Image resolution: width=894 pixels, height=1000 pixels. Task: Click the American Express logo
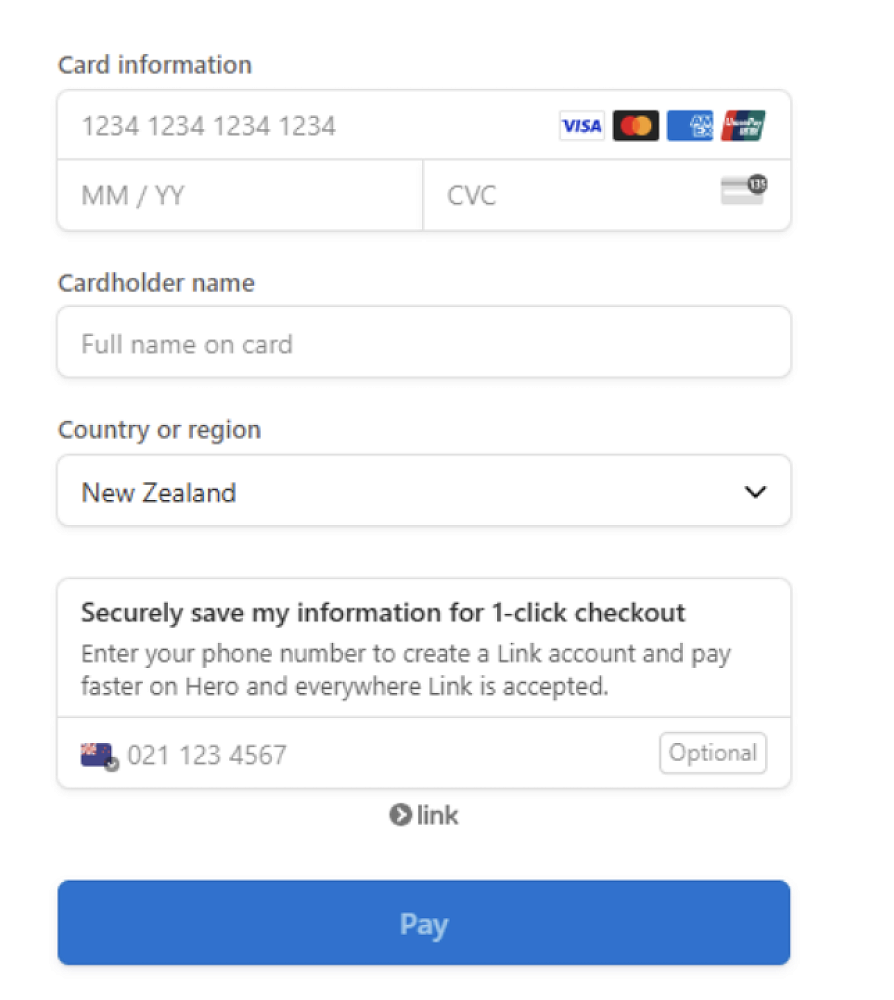click(x=690, y=126)
